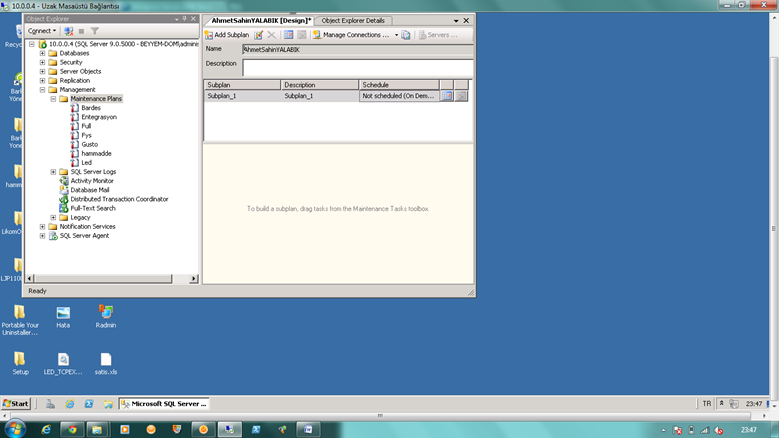Click the Word icon on local taskbar
The width and height of the screenshot is (779, 438).
point(308,430)
